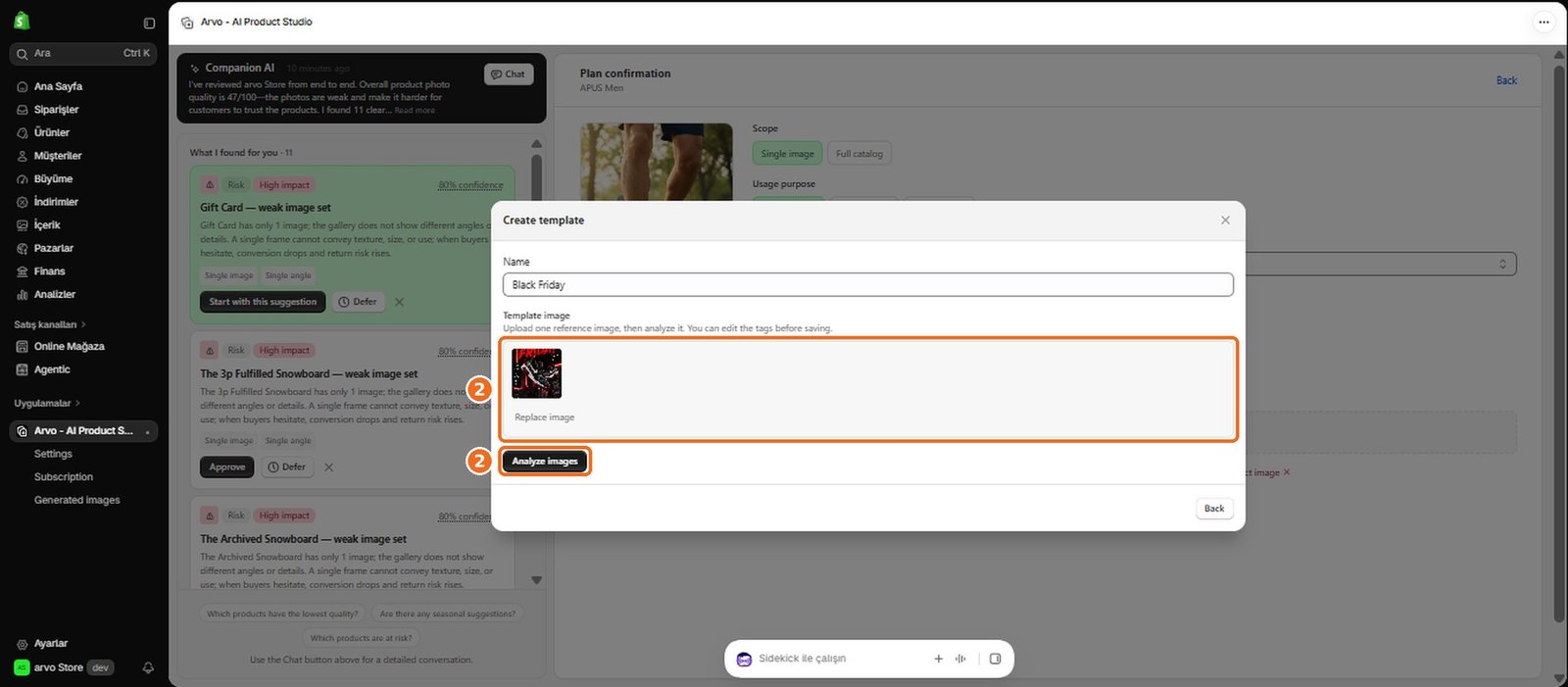Open the arvo Store account switcher
Image resolution: width=1568 pixels, height=687 pixels.
tap(65, 667)
